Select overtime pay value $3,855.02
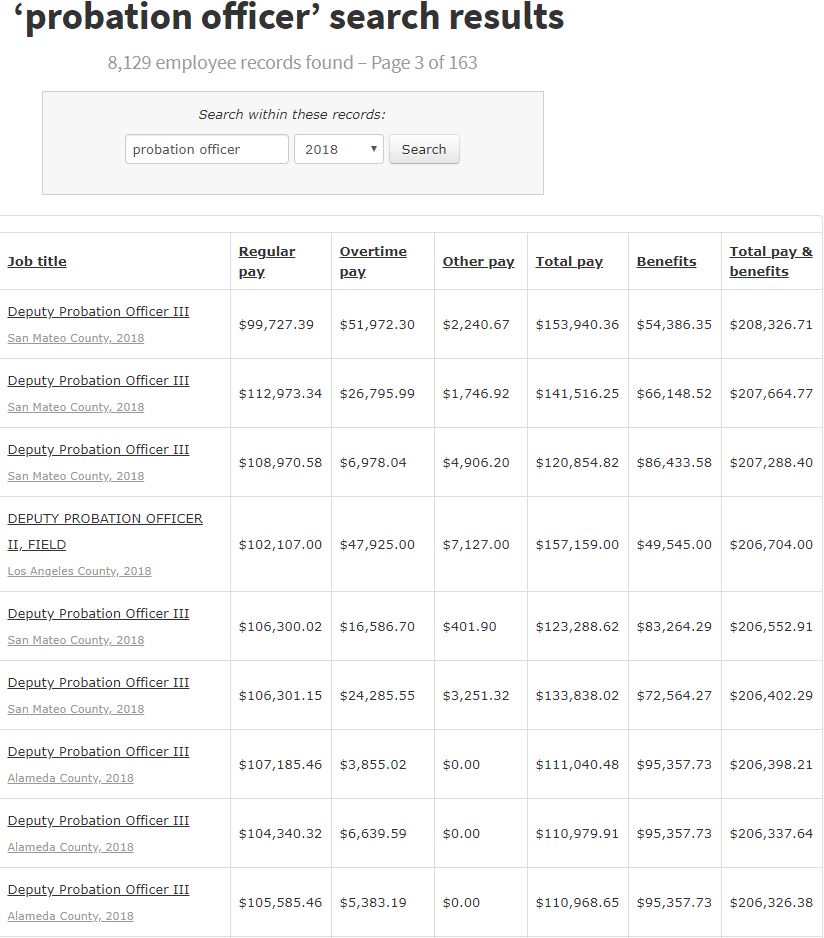Screen dimensions: 824x938 point(373,765)
